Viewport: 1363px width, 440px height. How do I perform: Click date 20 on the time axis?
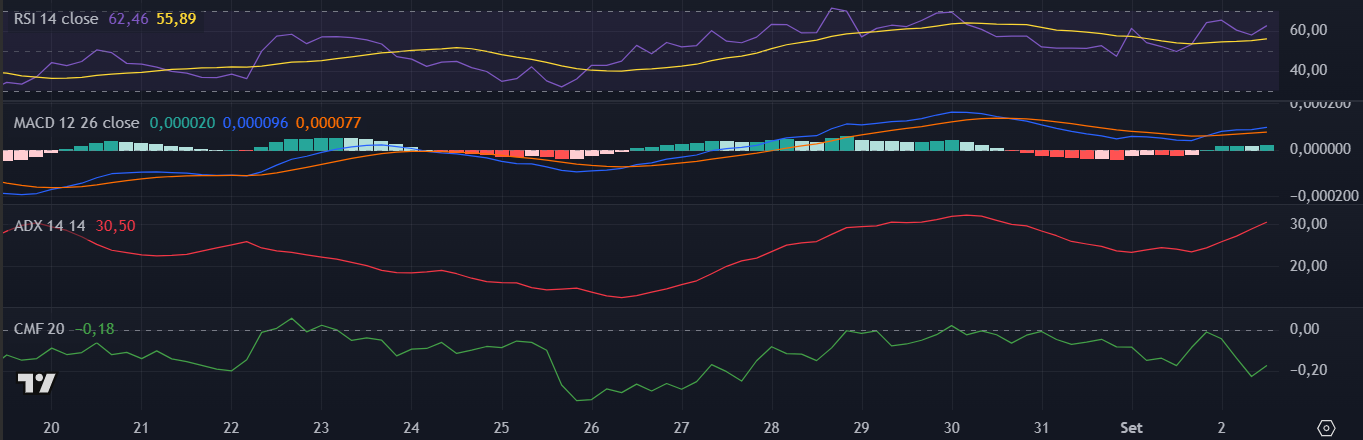coord(52,427)
